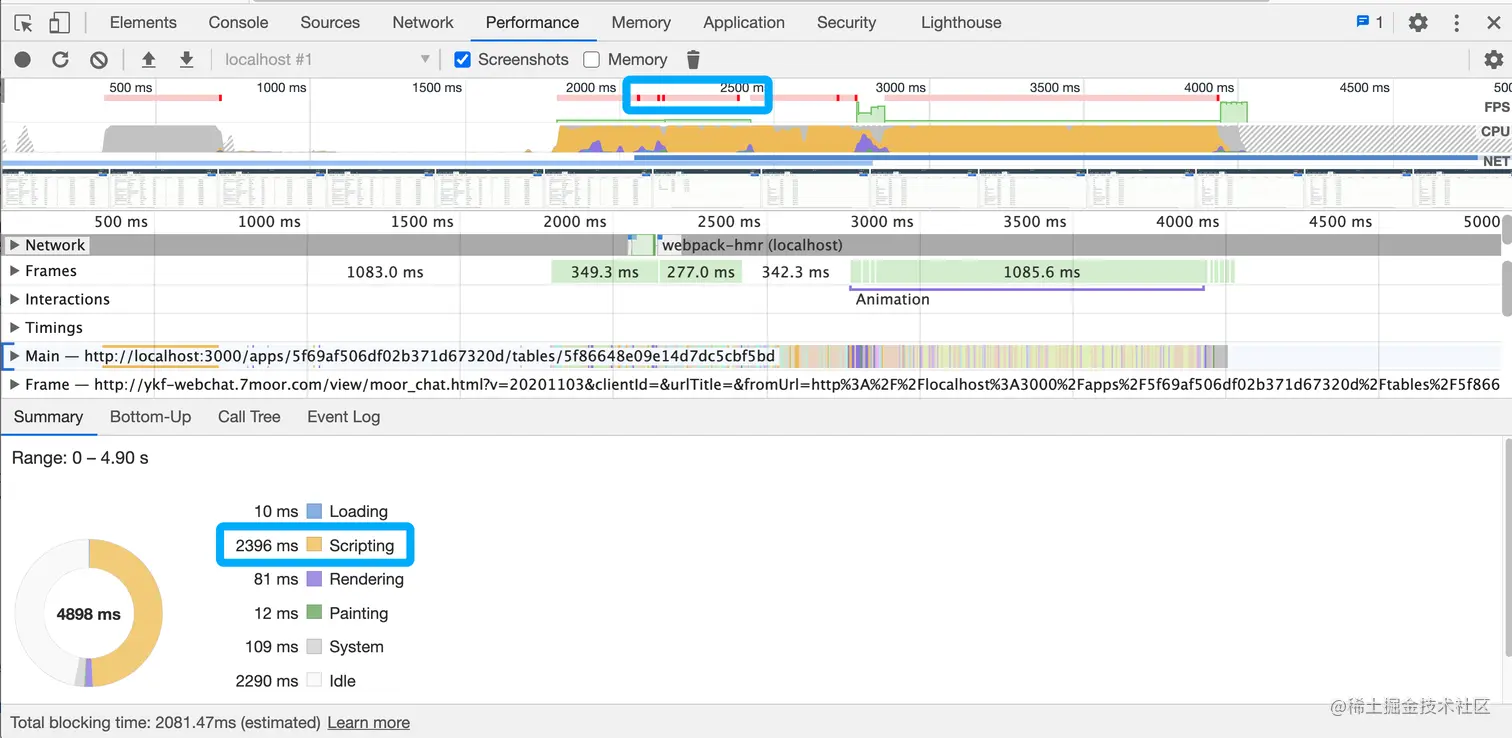Click the reload and record icon
The height and width of the screenshot is (738, 1512).
pyautogui.click(x=60, y=60)
